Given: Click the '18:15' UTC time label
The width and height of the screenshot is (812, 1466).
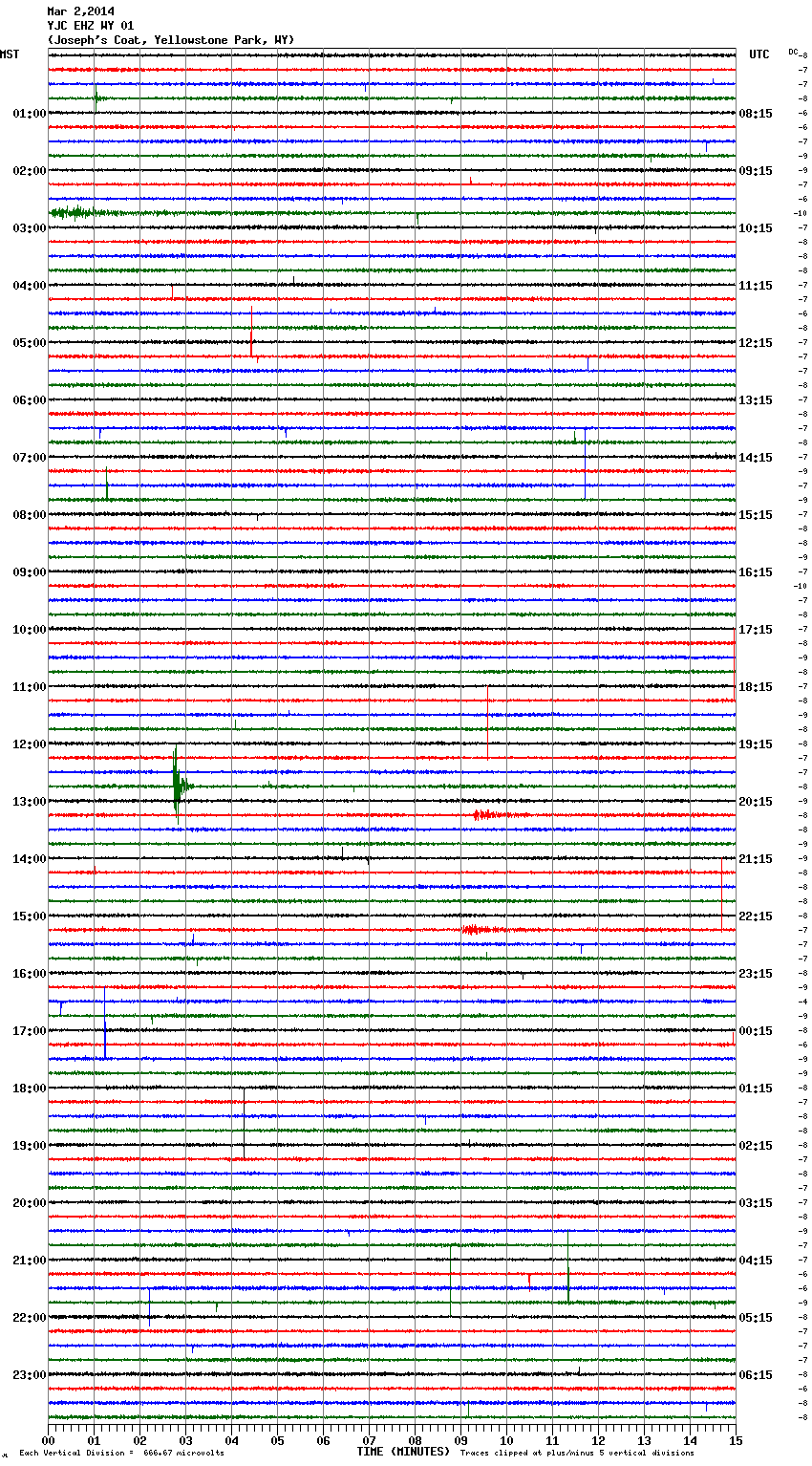Looking at the screenshot, I should (x=756, y=687).
